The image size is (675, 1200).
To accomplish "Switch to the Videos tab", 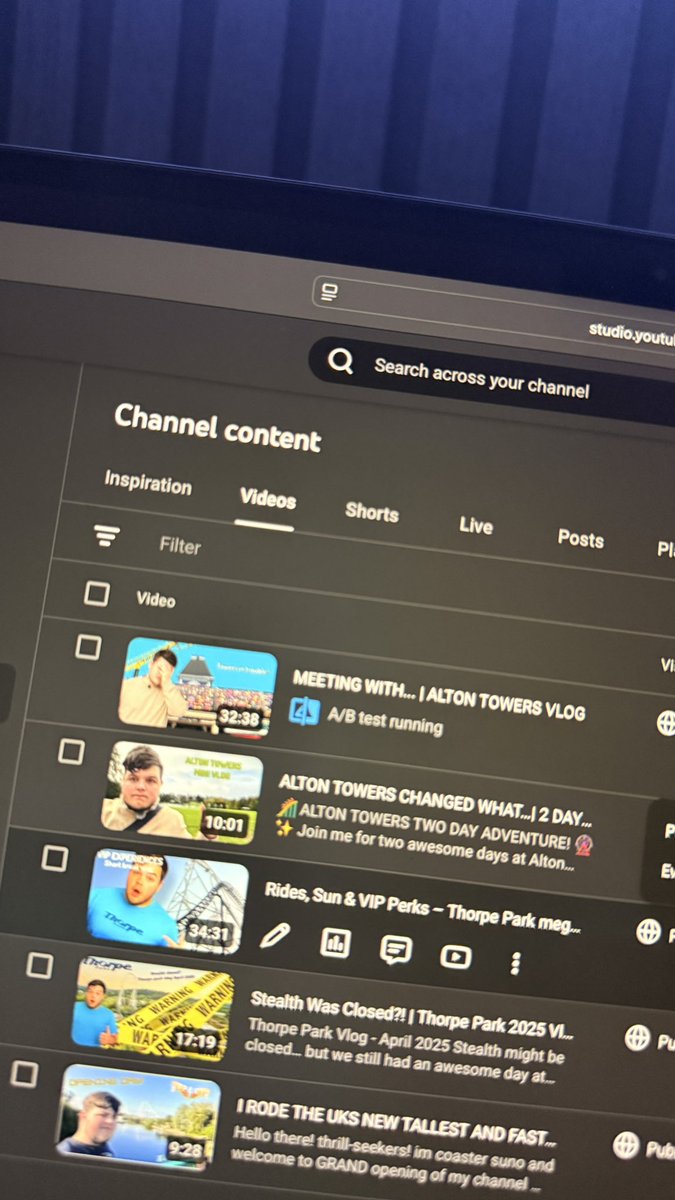I will point(268,499).
